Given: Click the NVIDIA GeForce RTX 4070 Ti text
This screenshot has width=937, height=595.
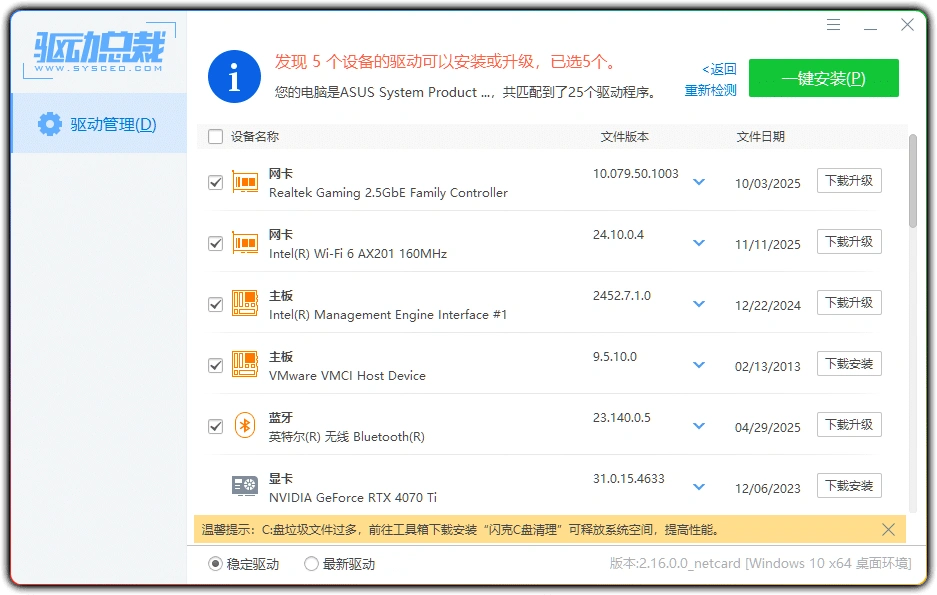Looking at the screenshot, I should point(353,497).
